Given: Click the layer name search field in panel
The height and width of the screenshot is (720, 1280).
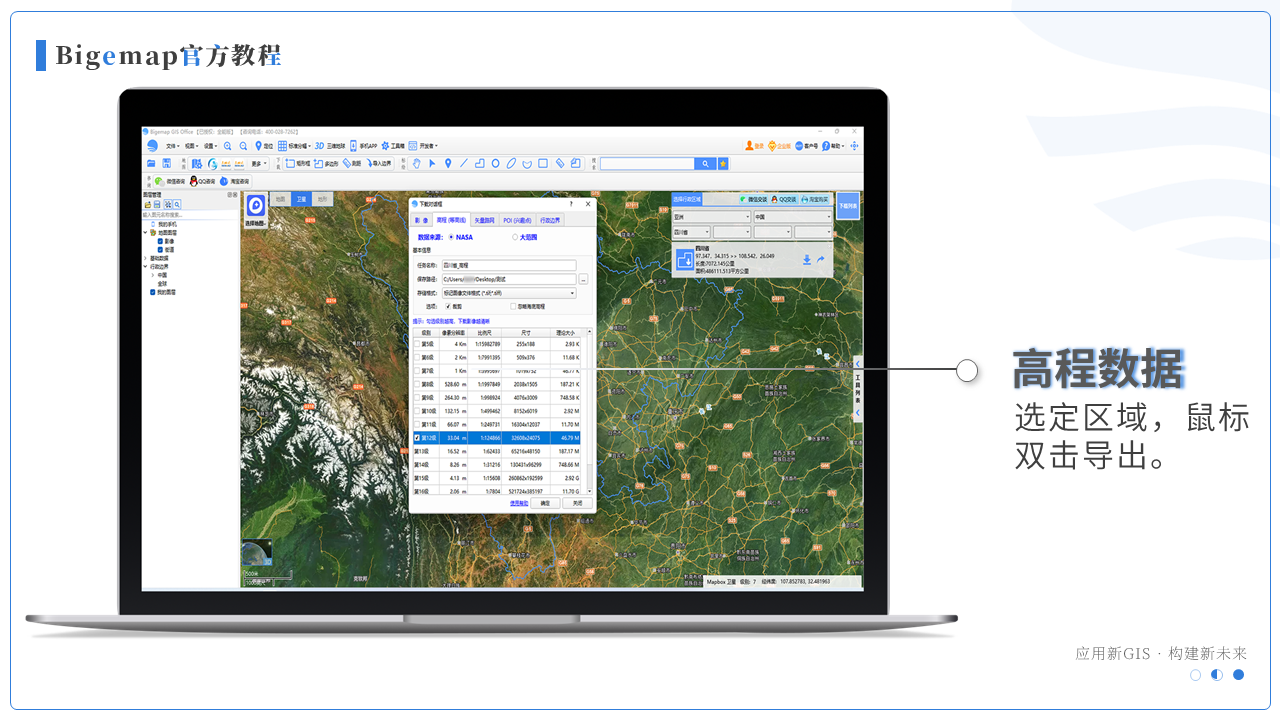Looking at the screenshot, I should click(x=189, y=215).
